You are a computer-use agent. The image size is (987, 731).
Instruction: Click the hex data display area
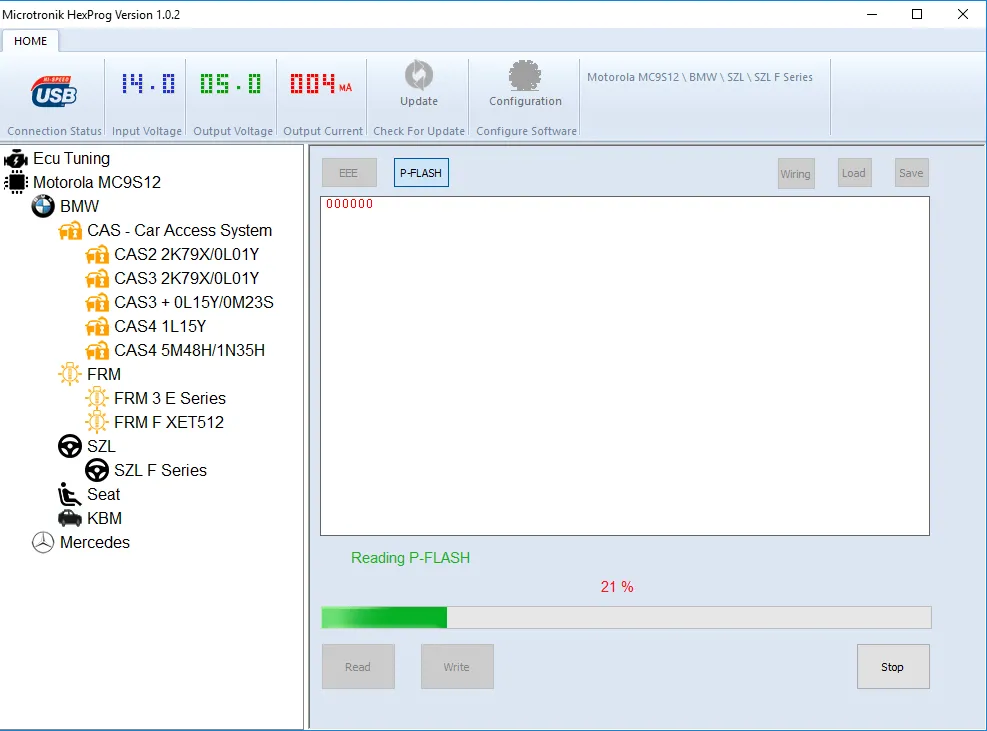[625, 366]
